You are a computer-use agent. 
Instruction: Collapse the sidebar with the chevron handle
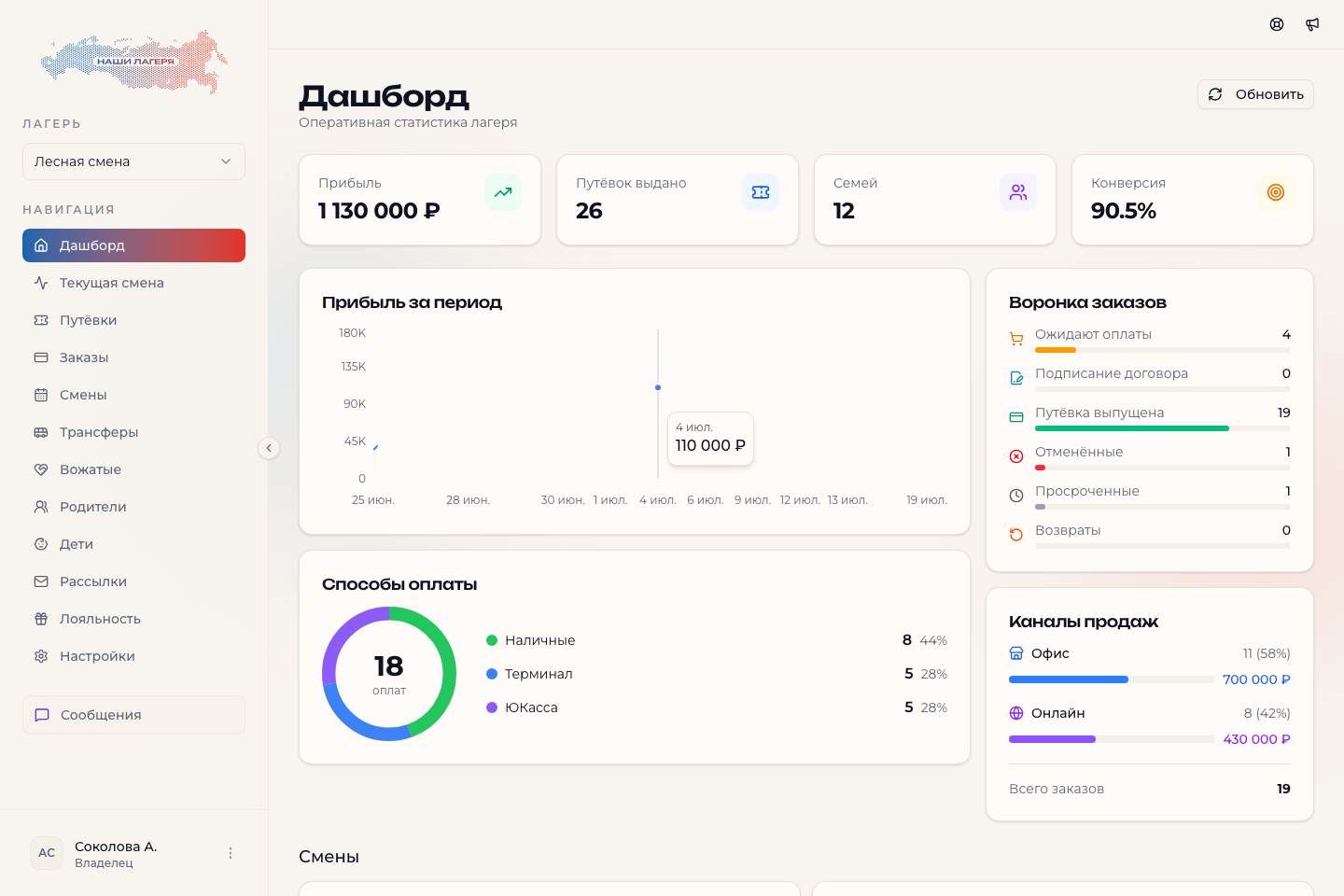(x=269, y=448)
